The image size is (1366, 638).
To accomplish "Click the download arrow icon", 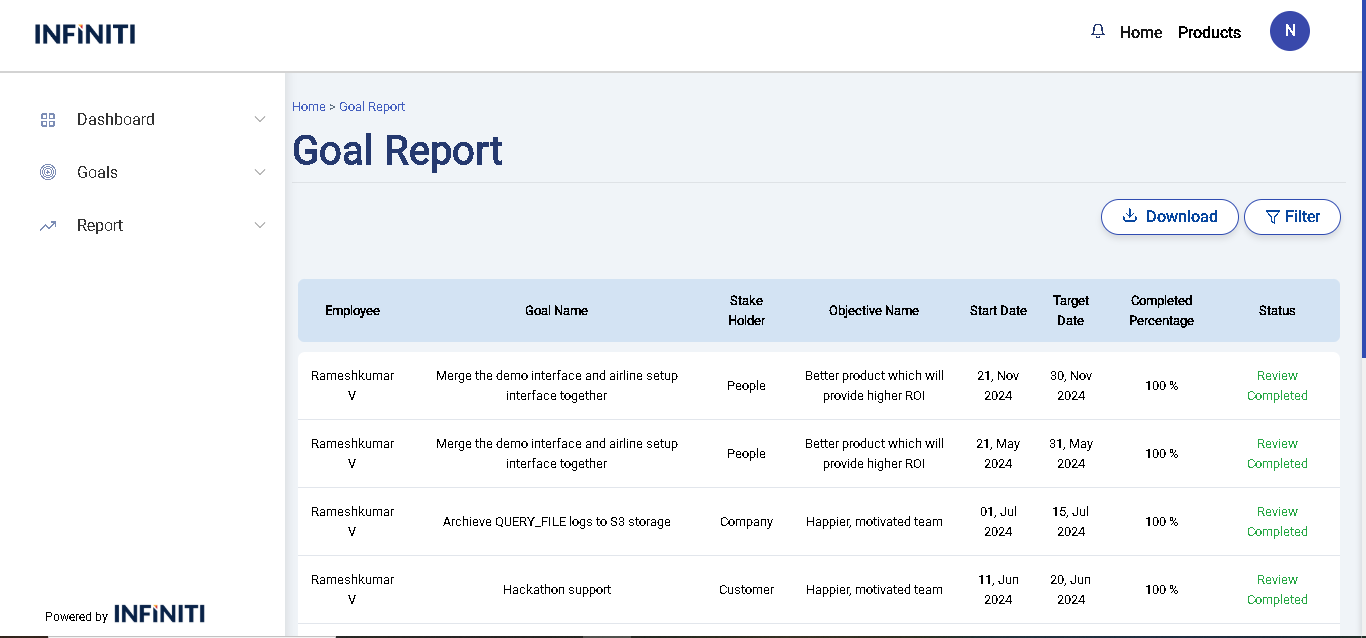I will (1130, 216).
